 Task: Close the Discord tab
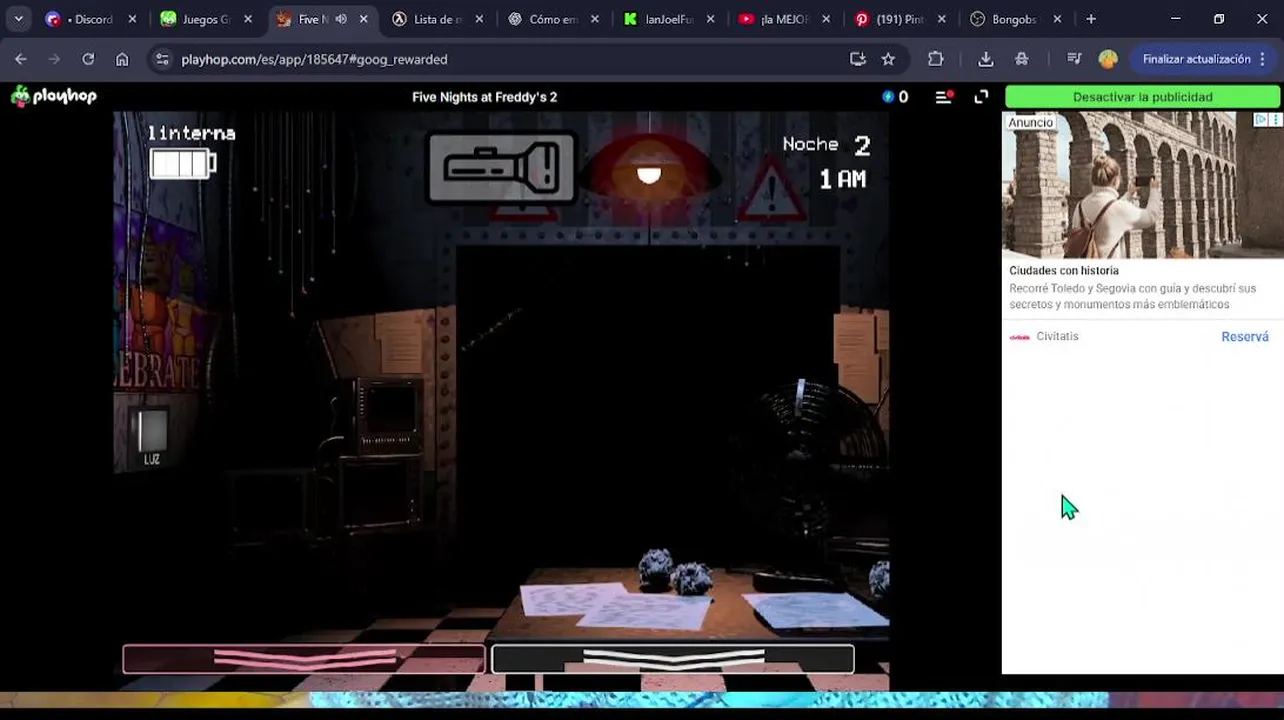(x=132, y=19)
